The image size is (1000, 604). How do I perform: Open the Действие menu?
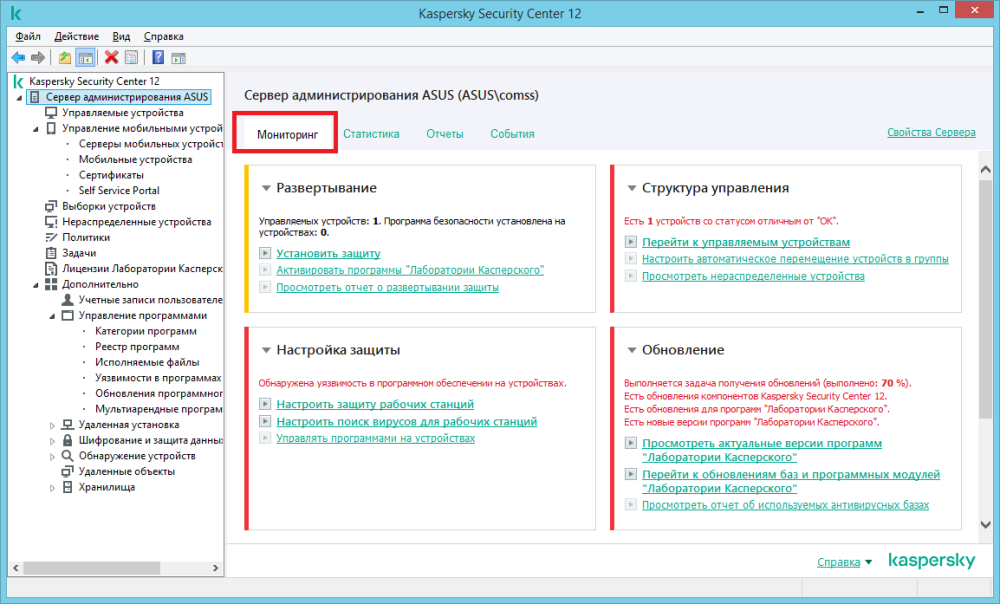(77, 36)
